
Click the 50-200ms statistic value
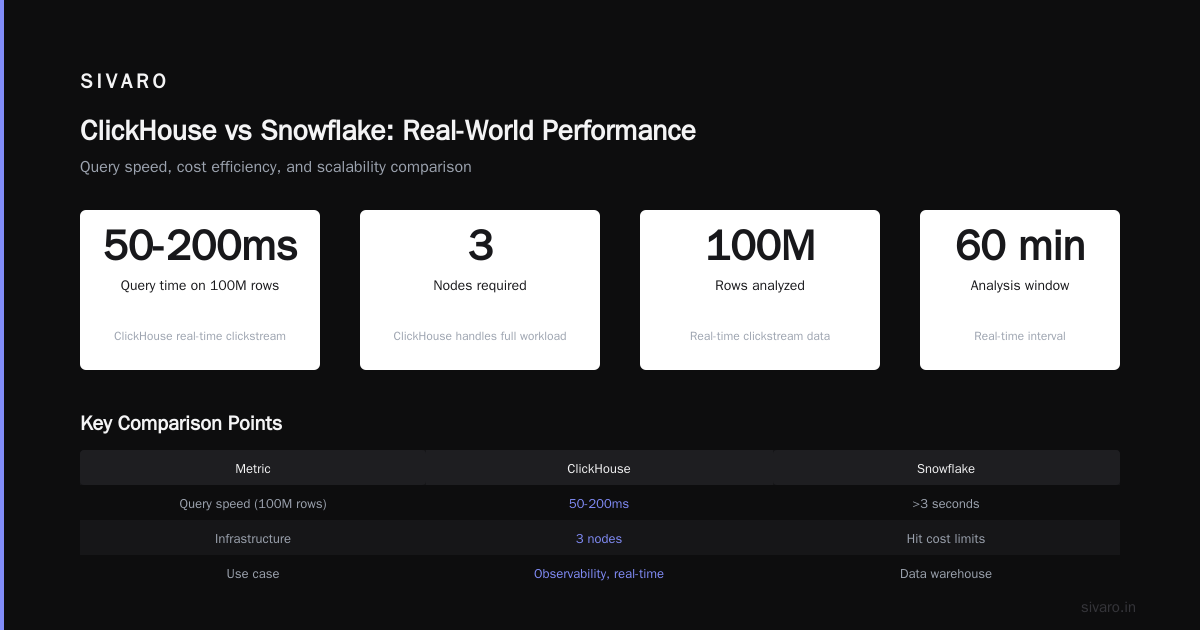[200, 245]
